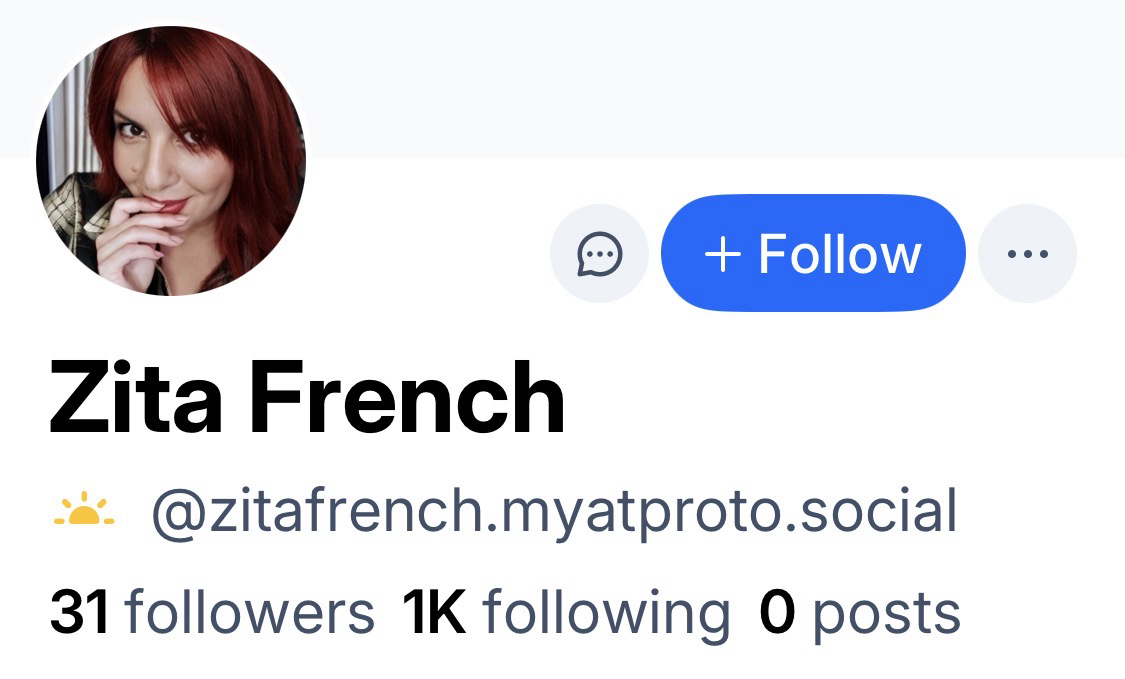Click the display name Zita French
The height and width of the screenshot is (679, 1125).
coord(307,399)
